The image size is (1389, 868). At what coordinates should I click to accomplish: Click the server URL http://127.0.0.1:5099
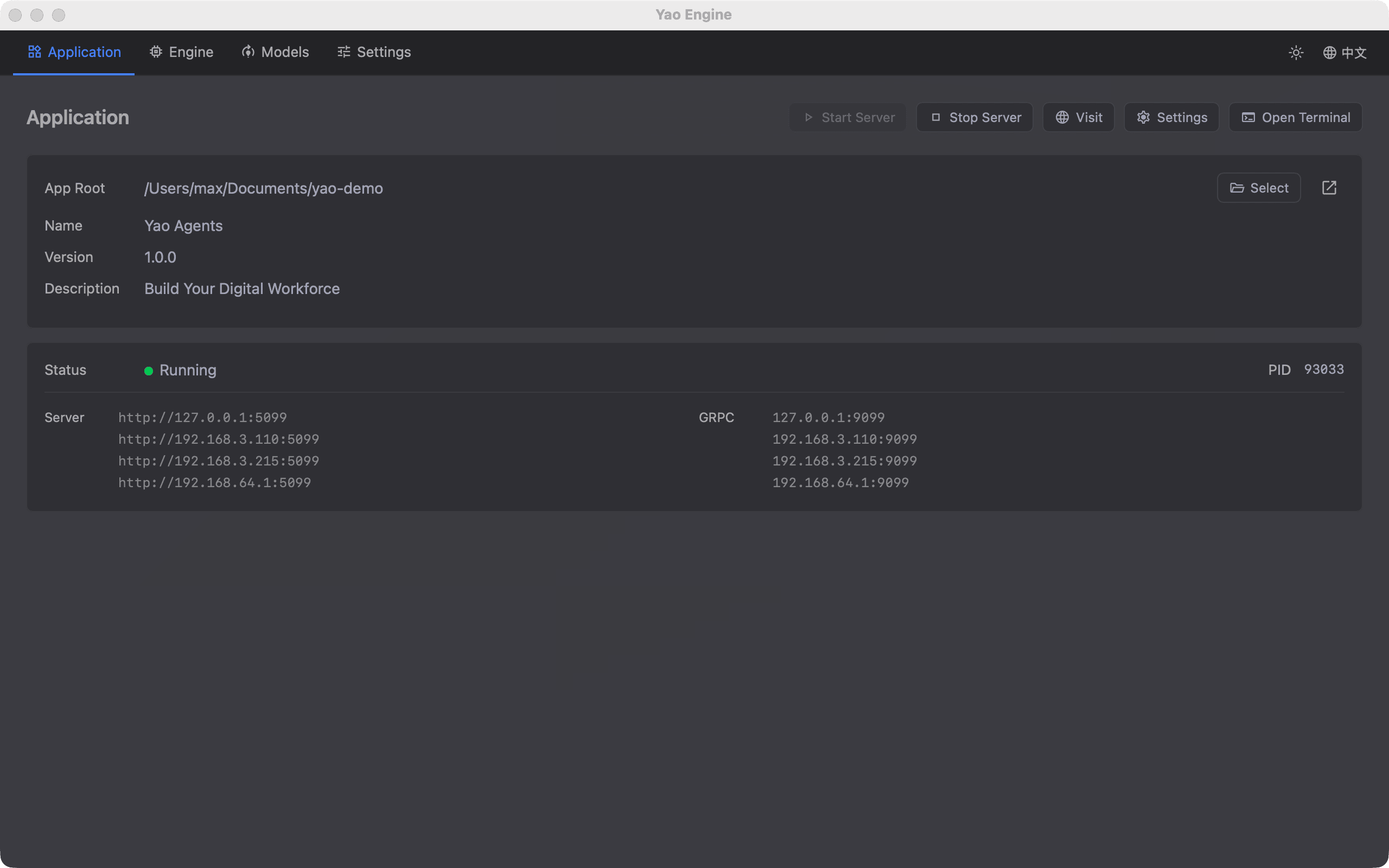tap(202, 418)
